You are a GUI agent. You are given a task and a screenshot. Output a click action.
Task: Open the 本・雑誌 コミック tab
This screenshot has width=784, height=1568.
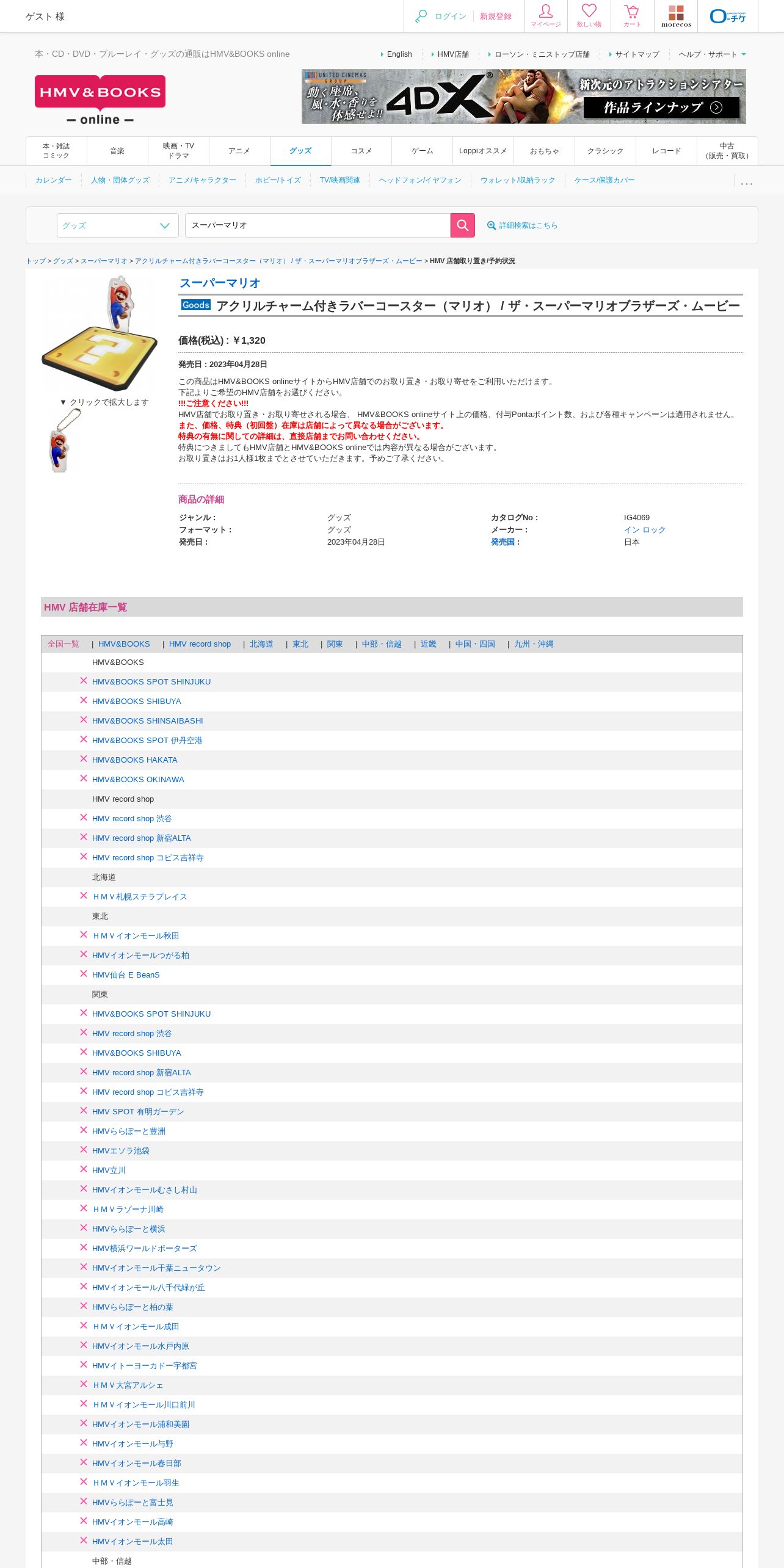pyautogui.click(x=56, y=151)
